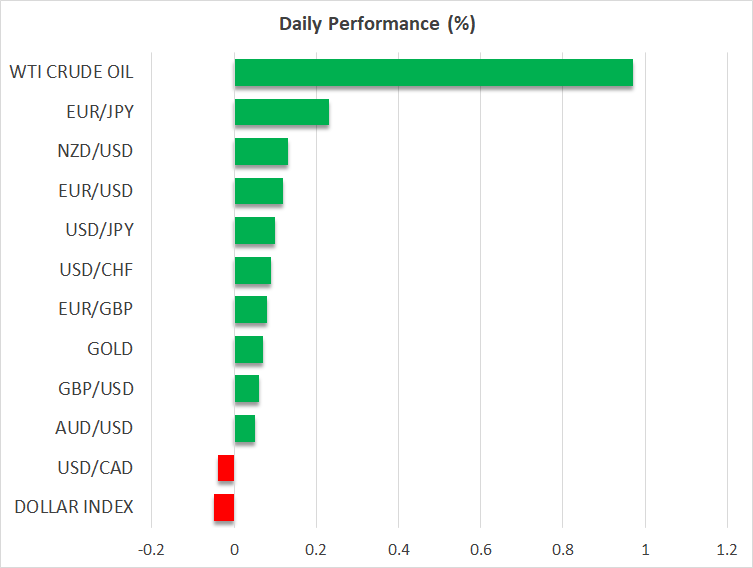Select the GOLD bar

click(248, 350)
